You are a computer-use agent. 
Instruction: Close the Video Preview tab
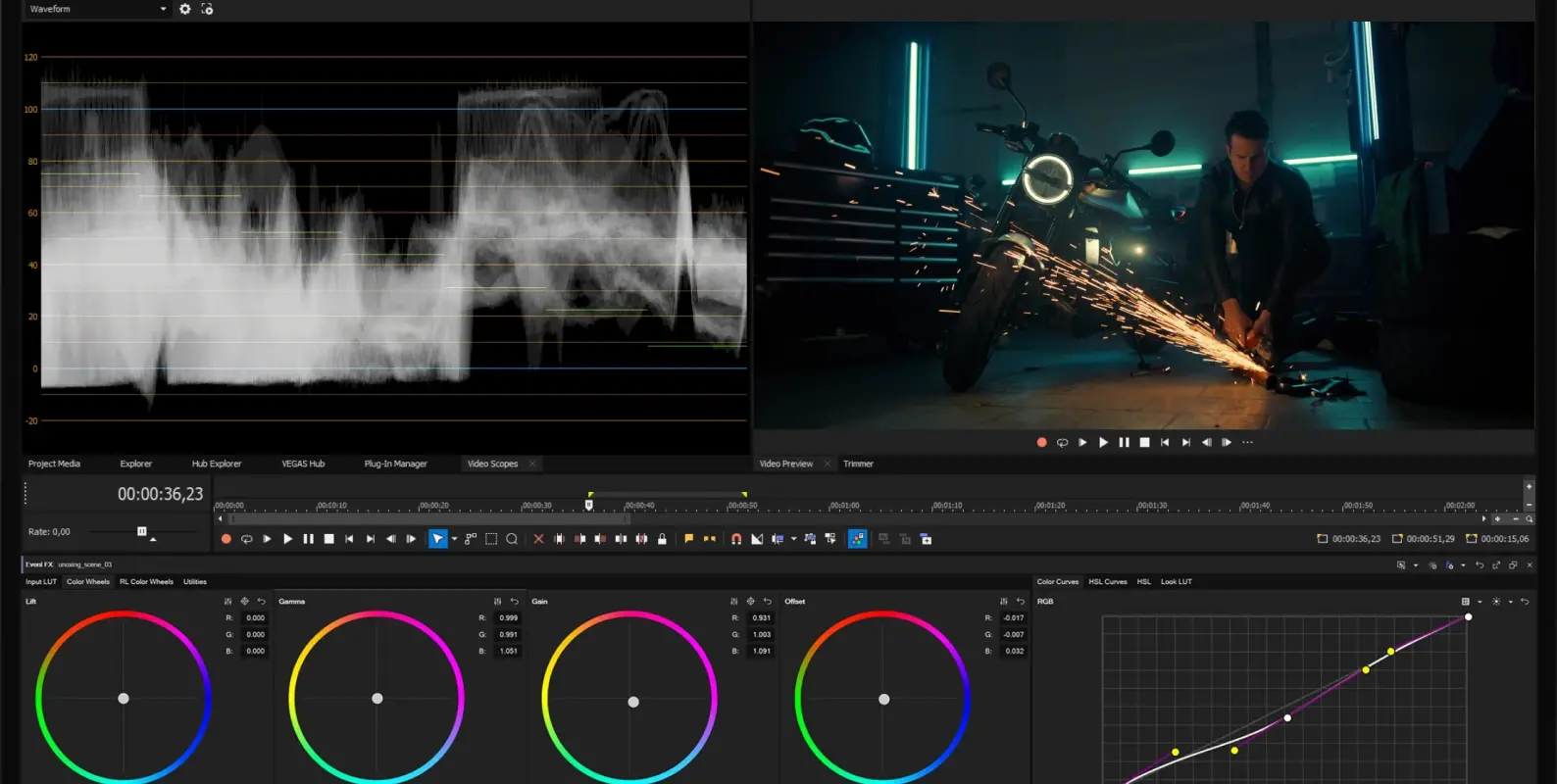[827, 464]
